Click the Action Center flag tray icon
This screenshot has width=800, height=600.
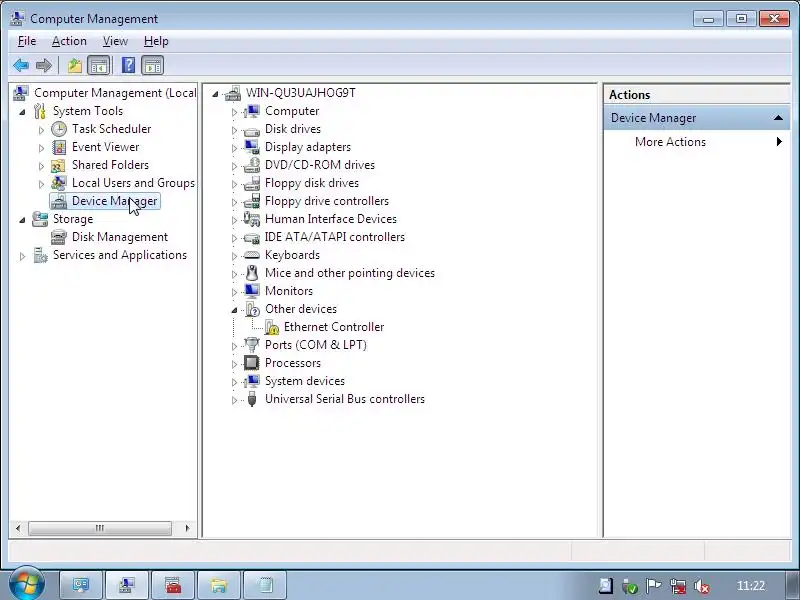(x=654, y=586)
